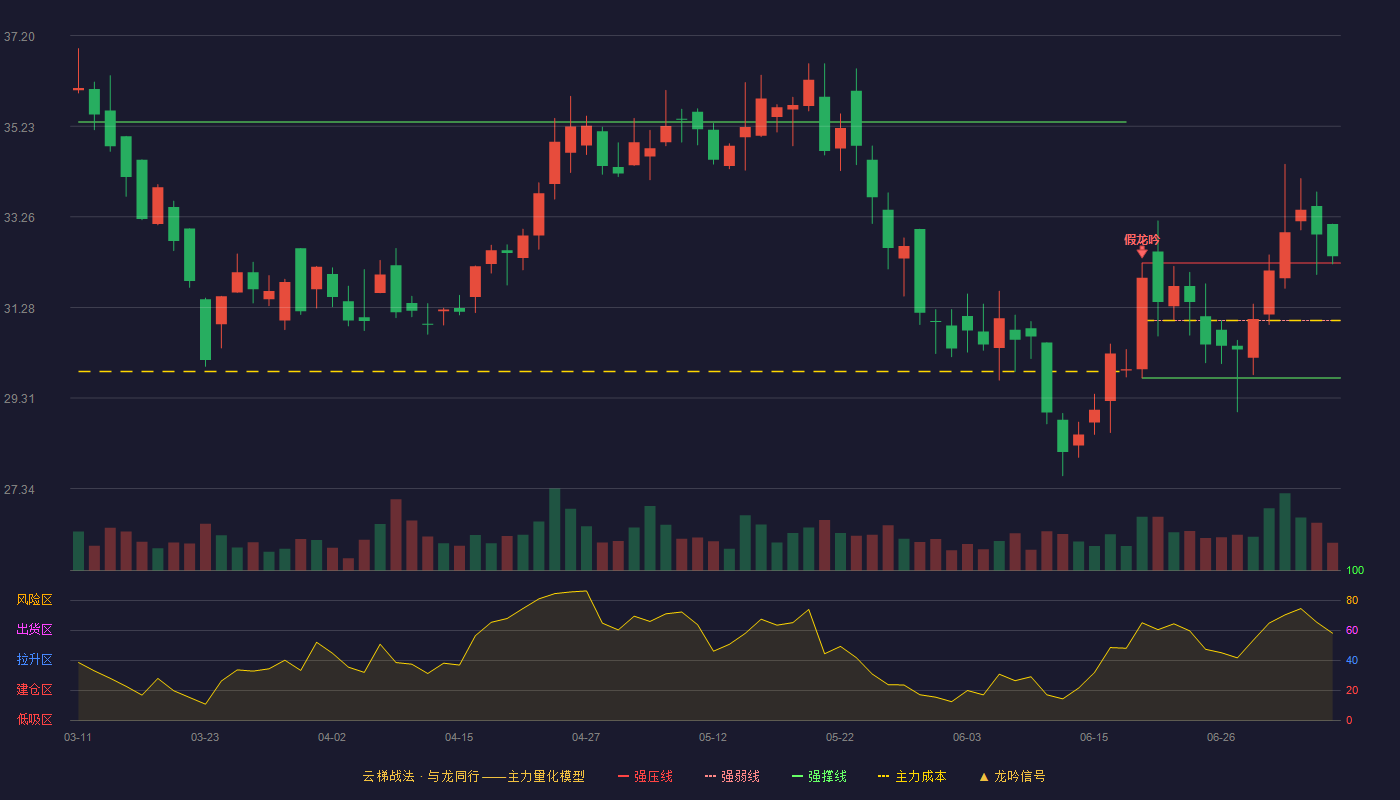Click the long green support line near 35.23
The width and height of the screenshot is (1400, 800).
pos(602,122)
